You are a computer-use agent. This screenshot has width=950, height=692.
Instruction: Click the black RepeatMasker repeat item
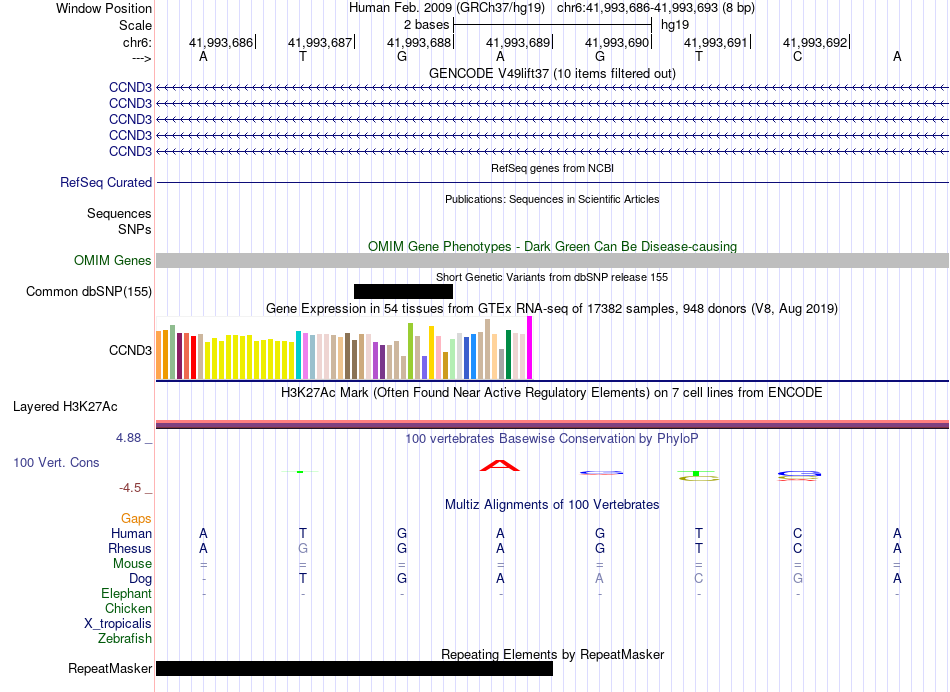(x=354, y=668)
